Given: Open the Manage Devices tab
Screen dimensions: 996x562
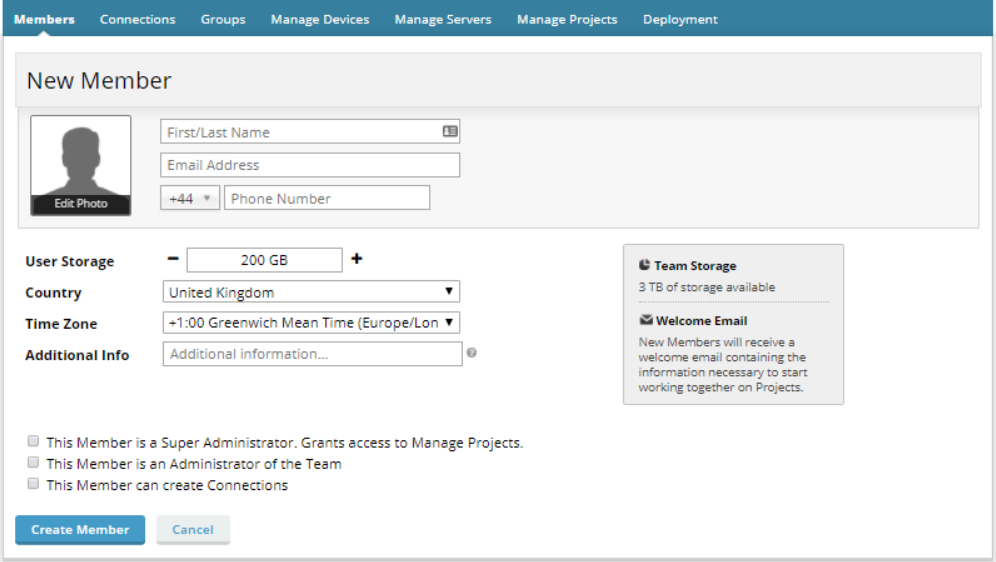Looking at the screenshot, I should (x=320, y=19).
